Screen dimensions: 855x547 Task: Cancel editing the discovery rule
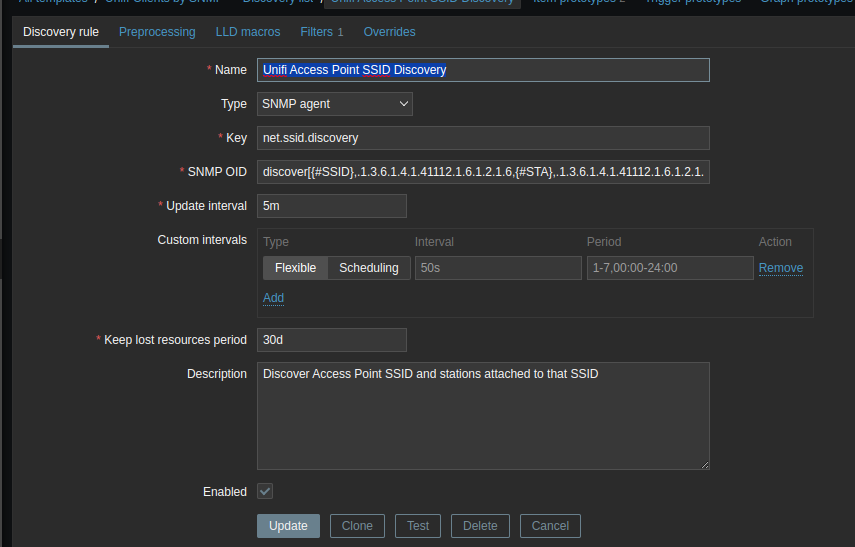pyautogui.click(x=550, y=526)
